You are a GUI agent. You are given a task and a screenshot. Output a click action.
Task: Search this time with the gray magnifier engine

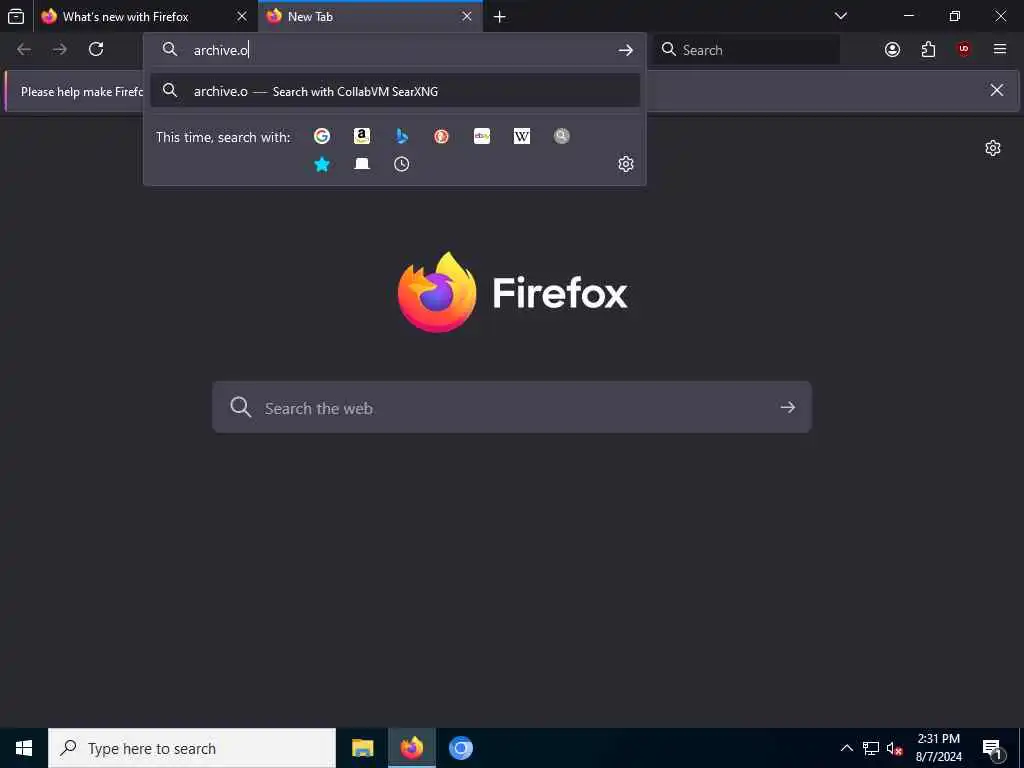(562, 136)
